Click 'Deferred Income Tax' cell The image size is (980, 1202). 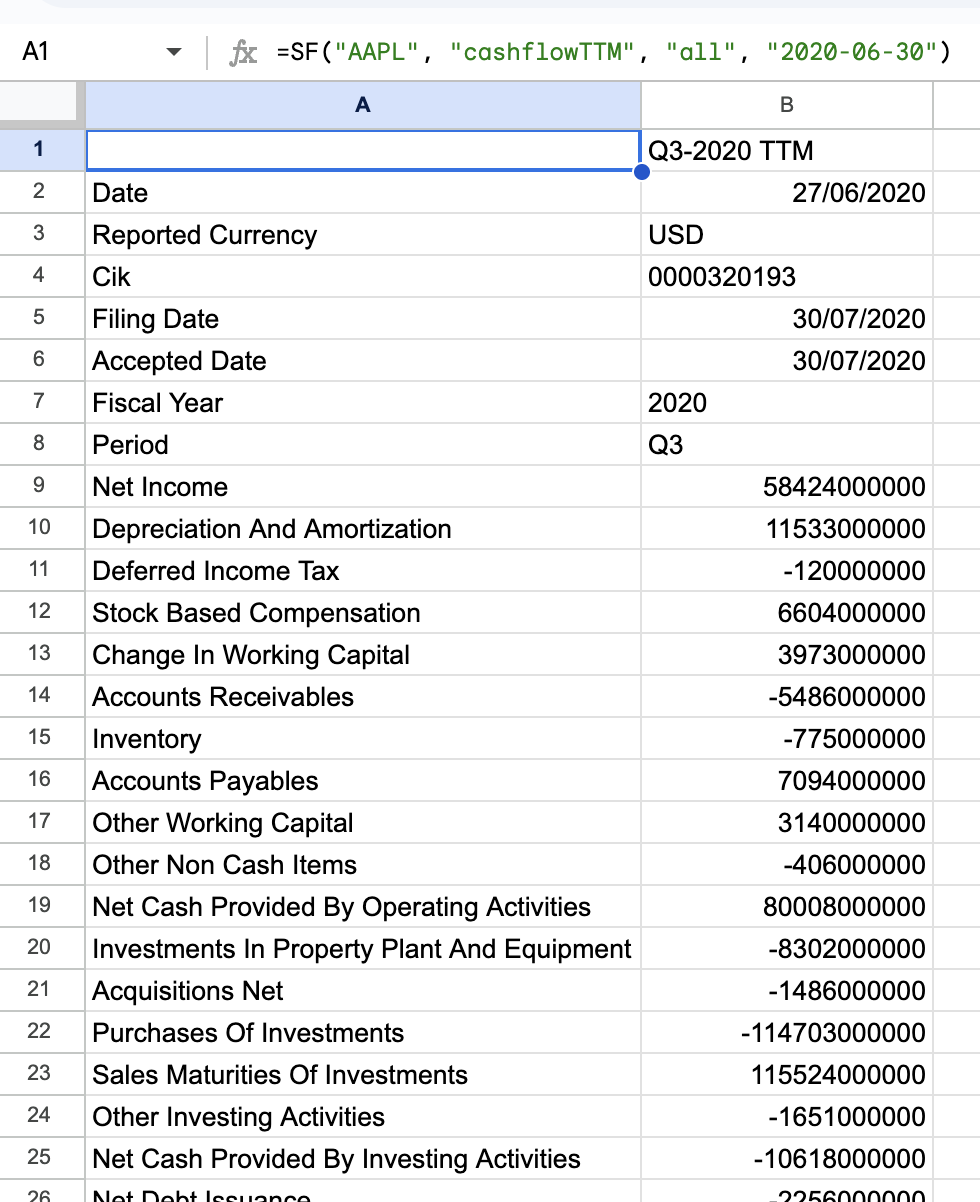pyautogui.click(x=363, y=570)
